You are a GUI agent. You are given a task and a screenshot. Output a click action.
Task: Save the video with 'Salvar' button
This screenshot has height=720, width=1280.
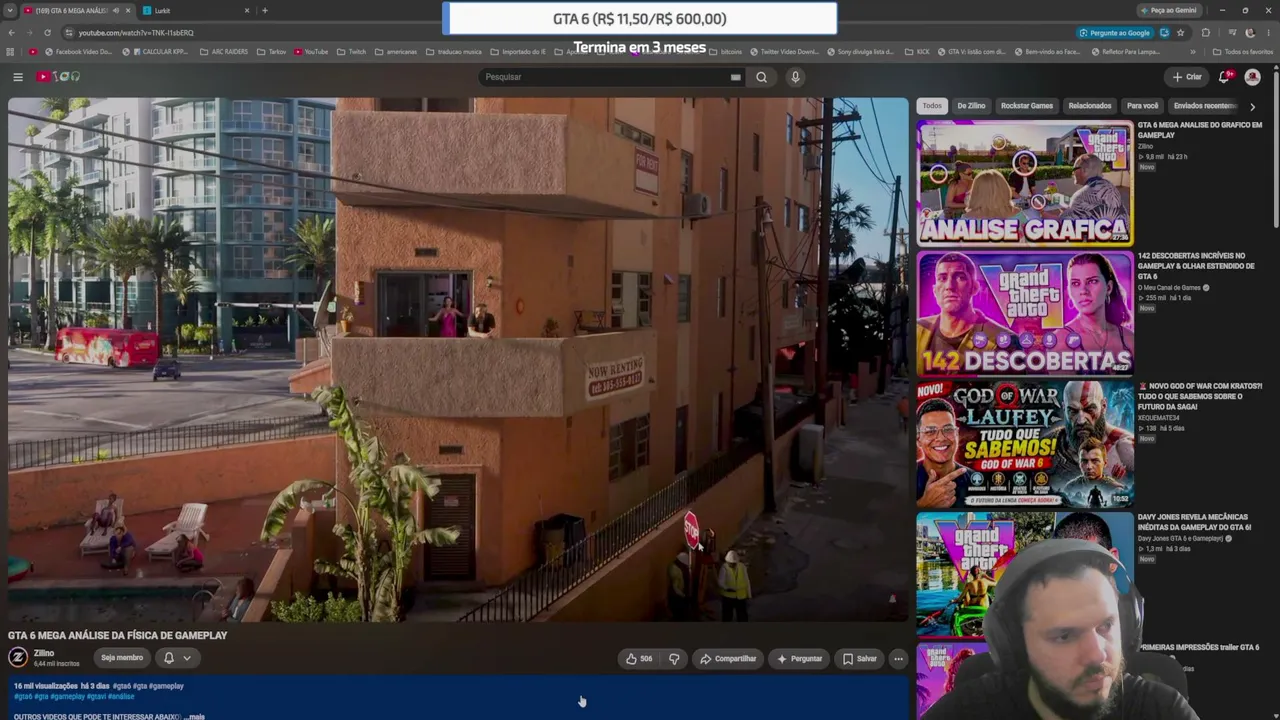click(x=860, y=659)
